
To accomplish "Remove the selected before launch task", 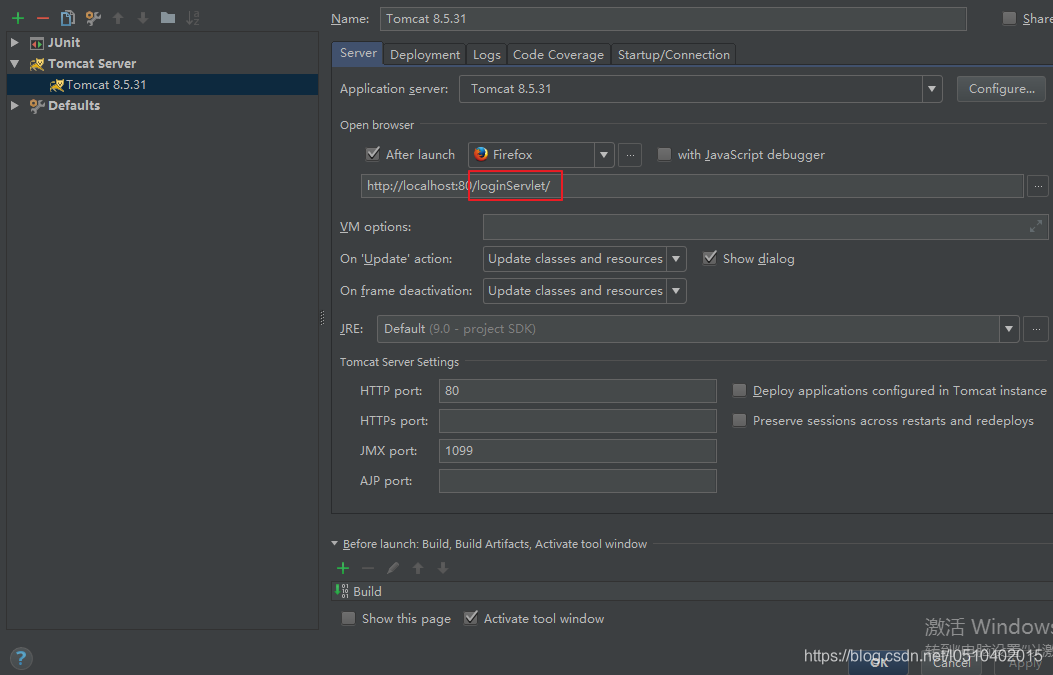I will pos(368,568).
